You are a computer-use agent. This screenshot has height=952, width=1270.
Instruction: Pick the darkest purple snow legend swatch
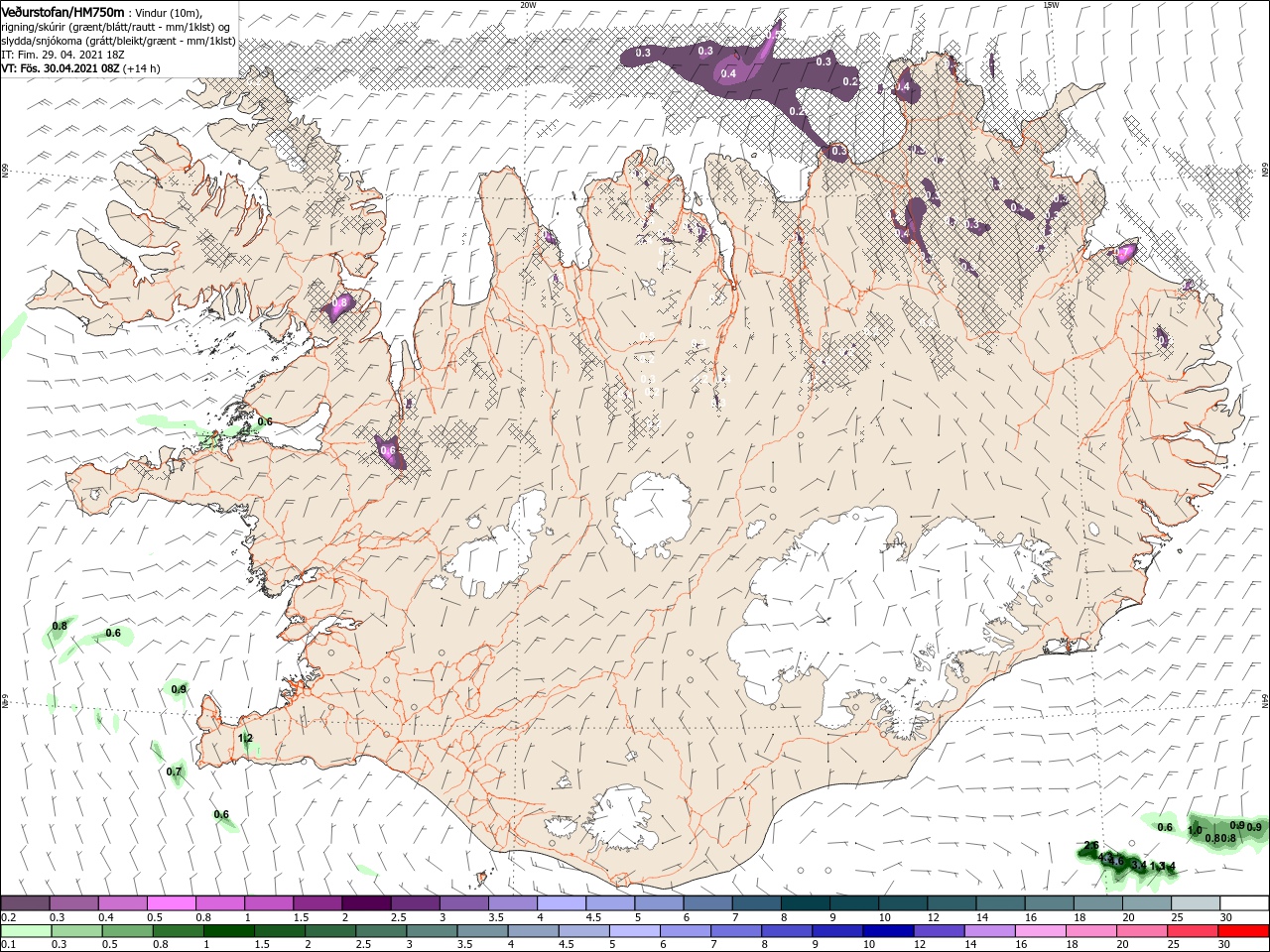tap(365, 903)
